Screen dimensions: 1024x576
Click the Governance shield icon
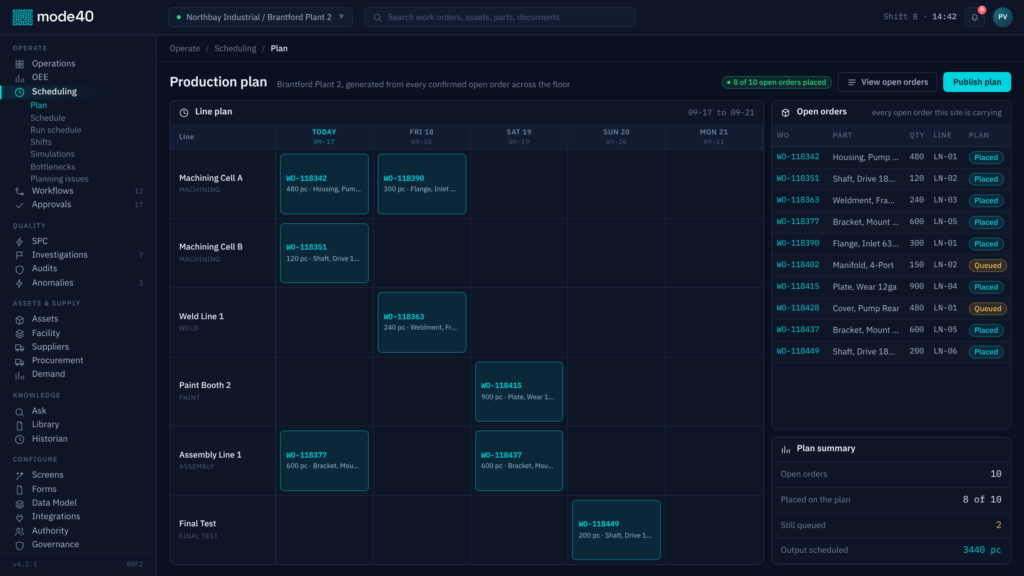pyautogui.click(x=20, y=545)
